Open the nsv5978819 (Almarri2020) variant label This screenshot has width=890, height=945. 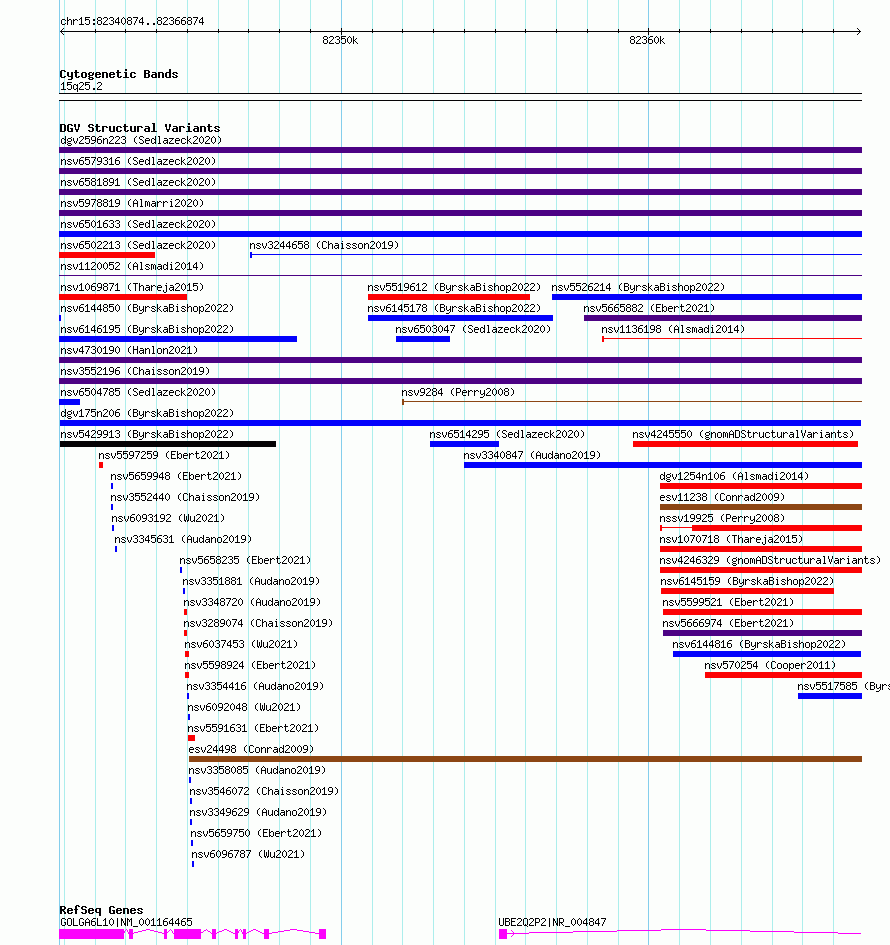click(132, 203)
